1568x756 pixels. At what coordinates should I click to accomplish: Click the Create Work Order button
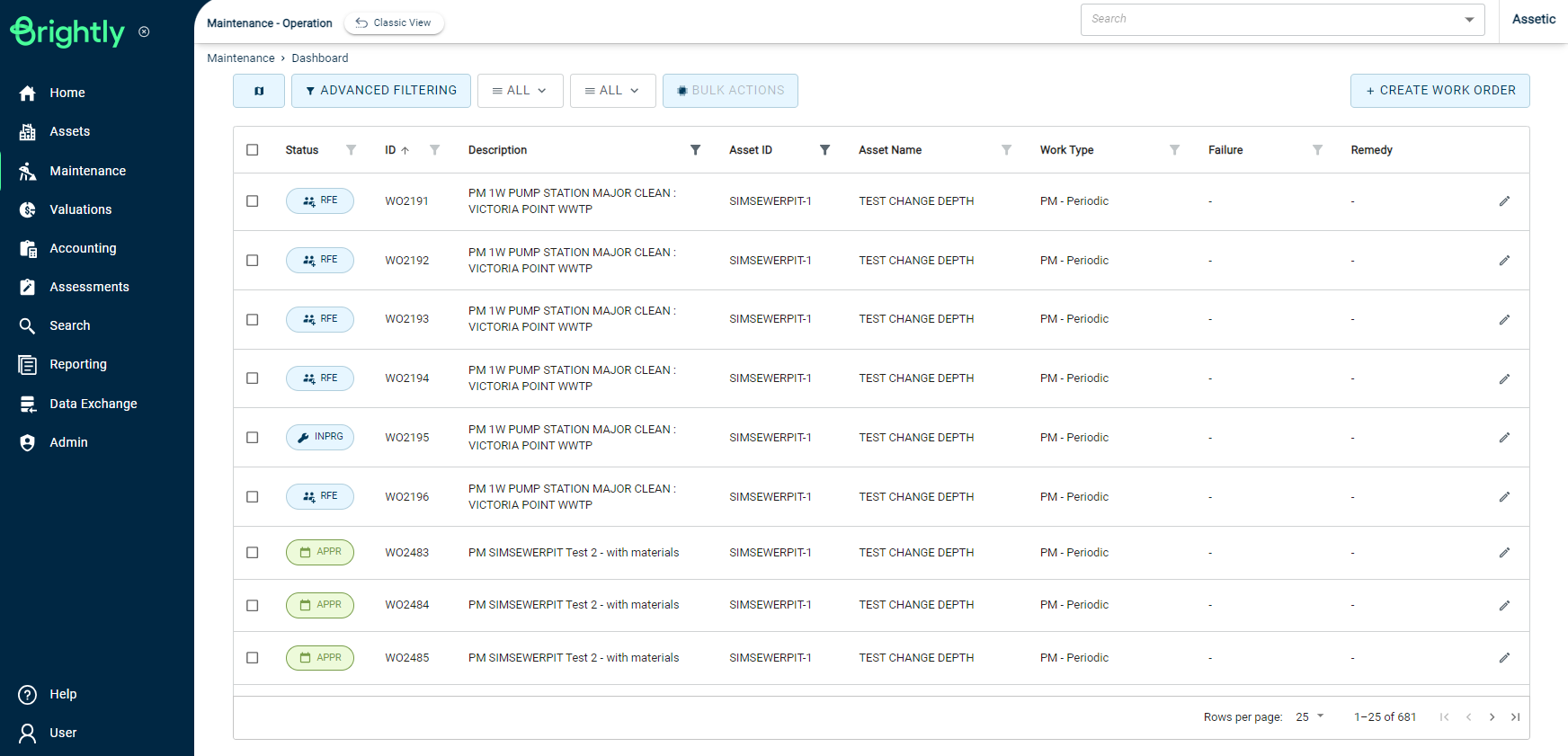(x=1439, y=91)
